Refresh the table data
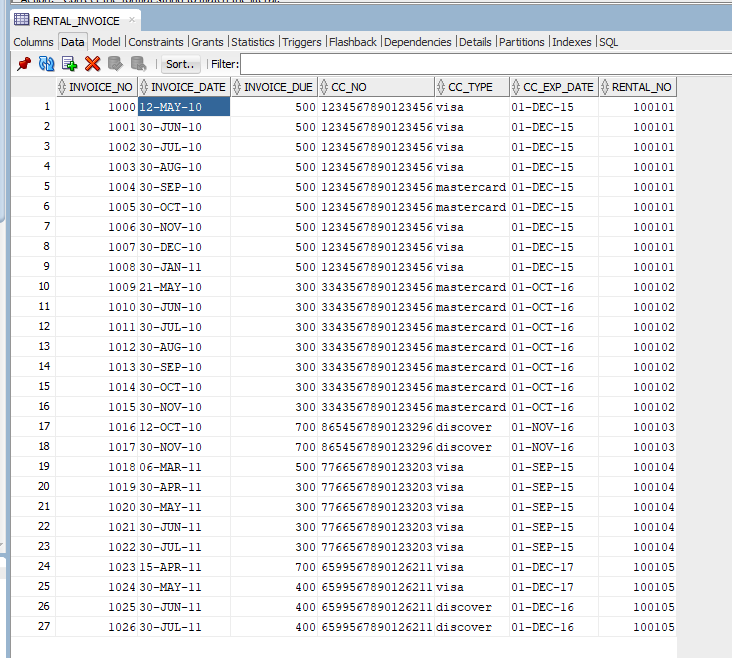The height and width of the screenshot is (658, 732). click(46, 64)
